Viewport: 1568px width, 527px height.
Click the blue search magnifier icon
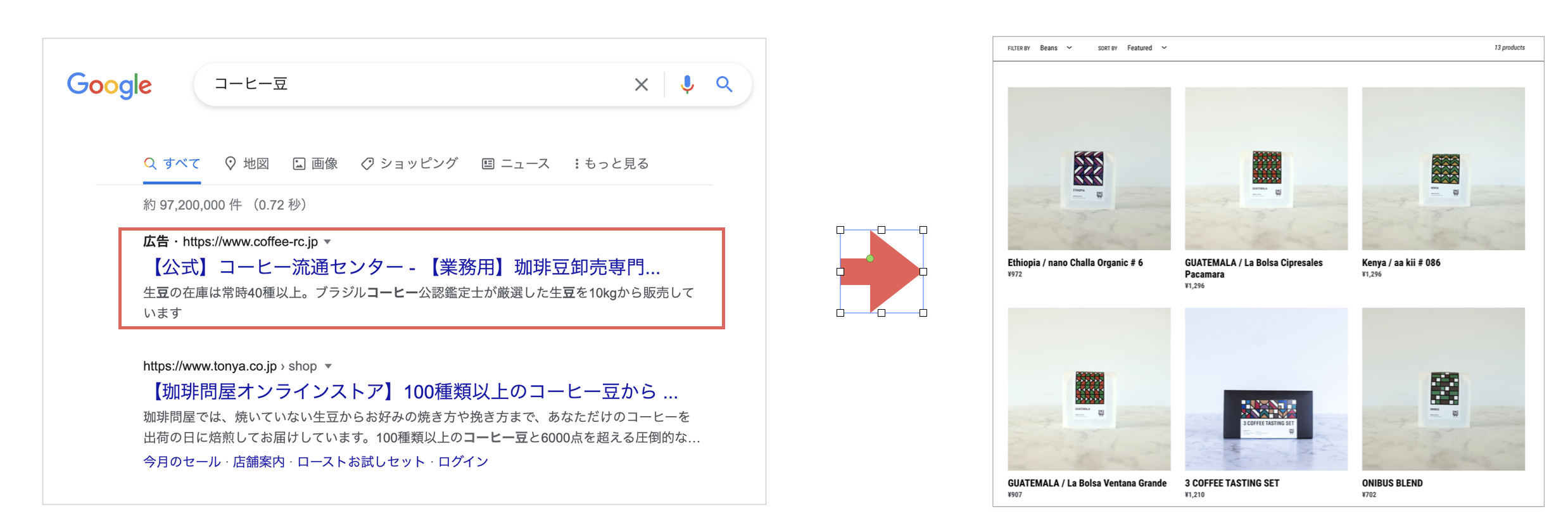tap(724, 84)
